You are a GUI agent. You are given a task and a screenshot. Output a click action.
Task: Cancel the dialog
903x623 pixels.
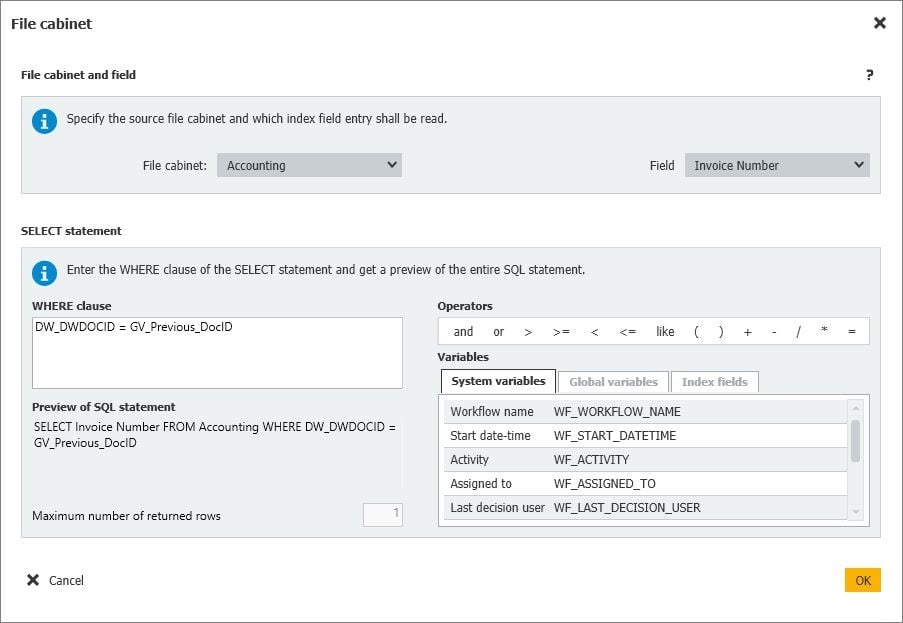[56, 580]
